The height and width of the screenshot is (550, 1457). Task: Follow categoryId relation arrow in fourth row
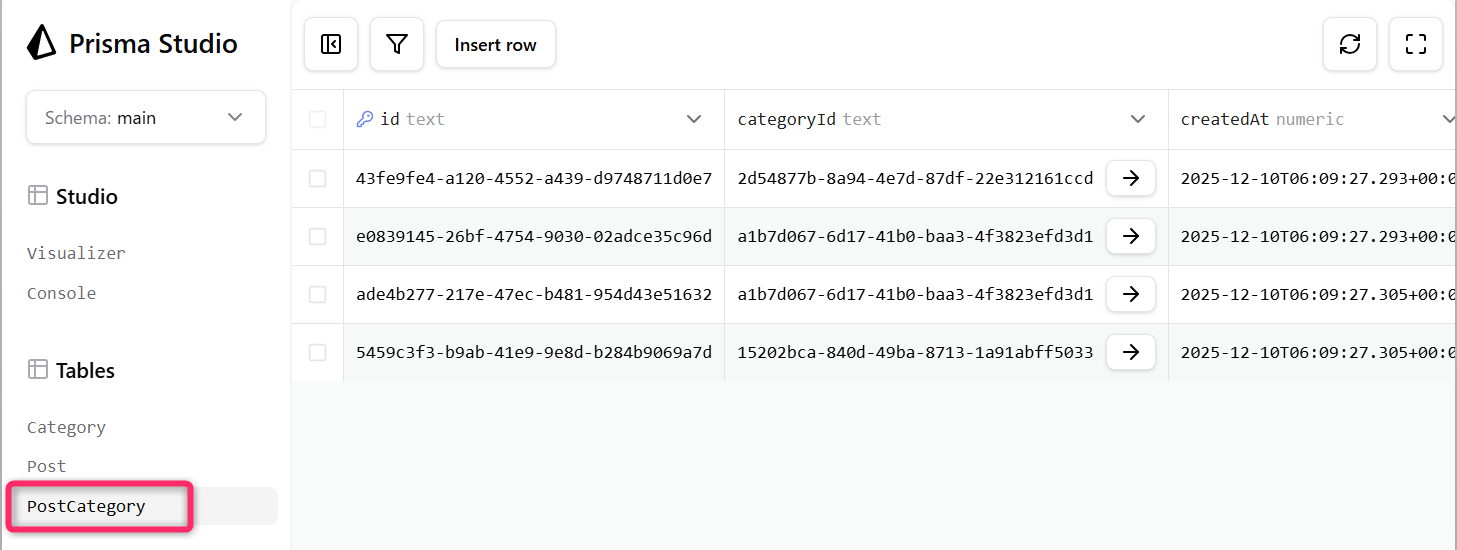pos(1131,352)
